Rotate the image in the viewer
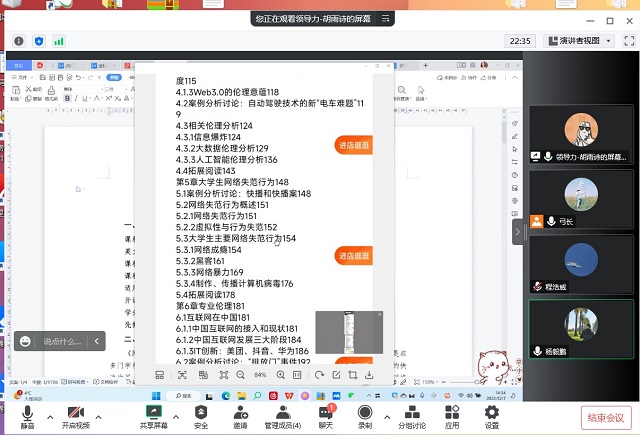The image size is (640, 435). (x=319, y=375)
